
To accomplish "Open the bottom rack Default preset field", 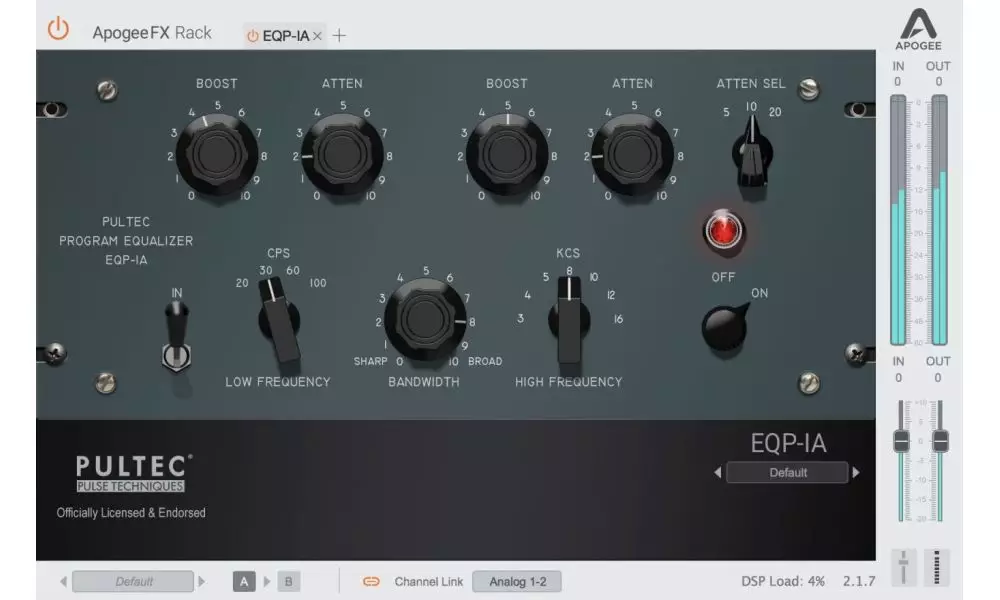I will pyautogui.click(x=133, y=582).
